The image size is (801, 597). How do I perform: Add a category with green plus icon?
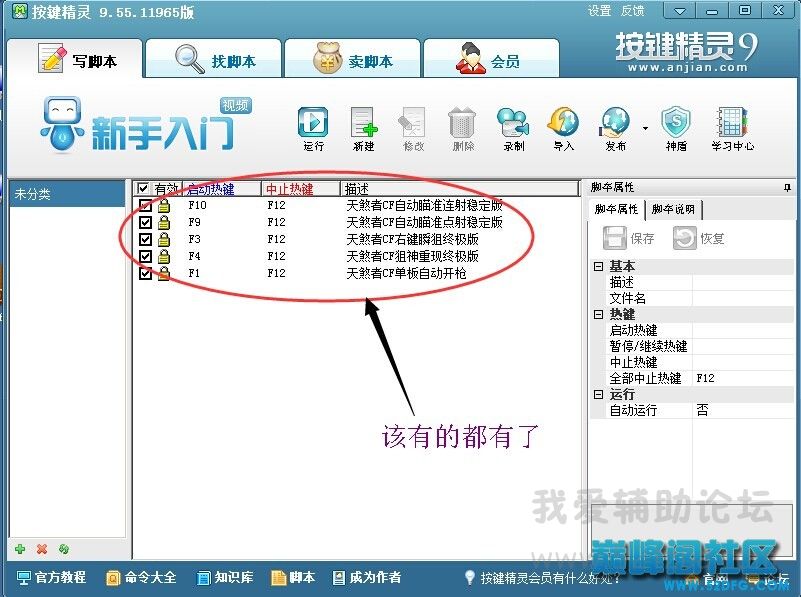pyautogui.click(x=20, y=549)
